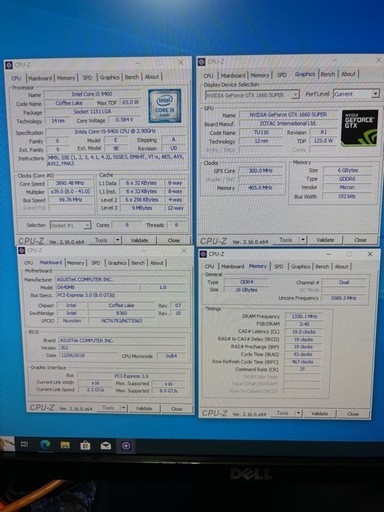Open Bench tab in the CPU window
This screenshot has width=384, height=512.
(132, 77)
